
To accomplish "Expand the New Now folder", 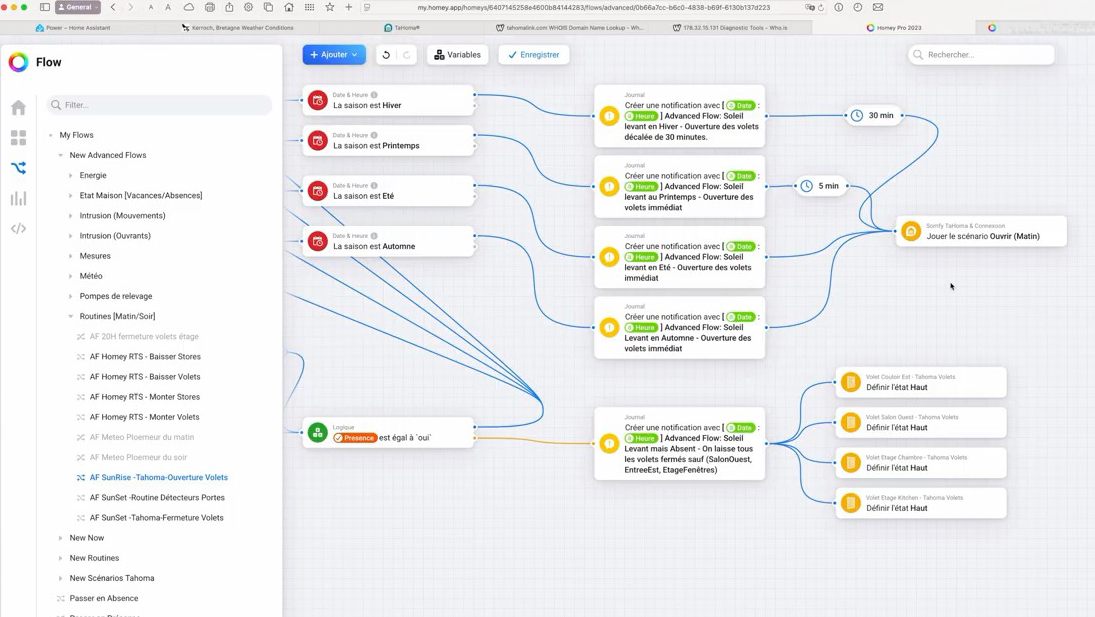I will point(61,538).
